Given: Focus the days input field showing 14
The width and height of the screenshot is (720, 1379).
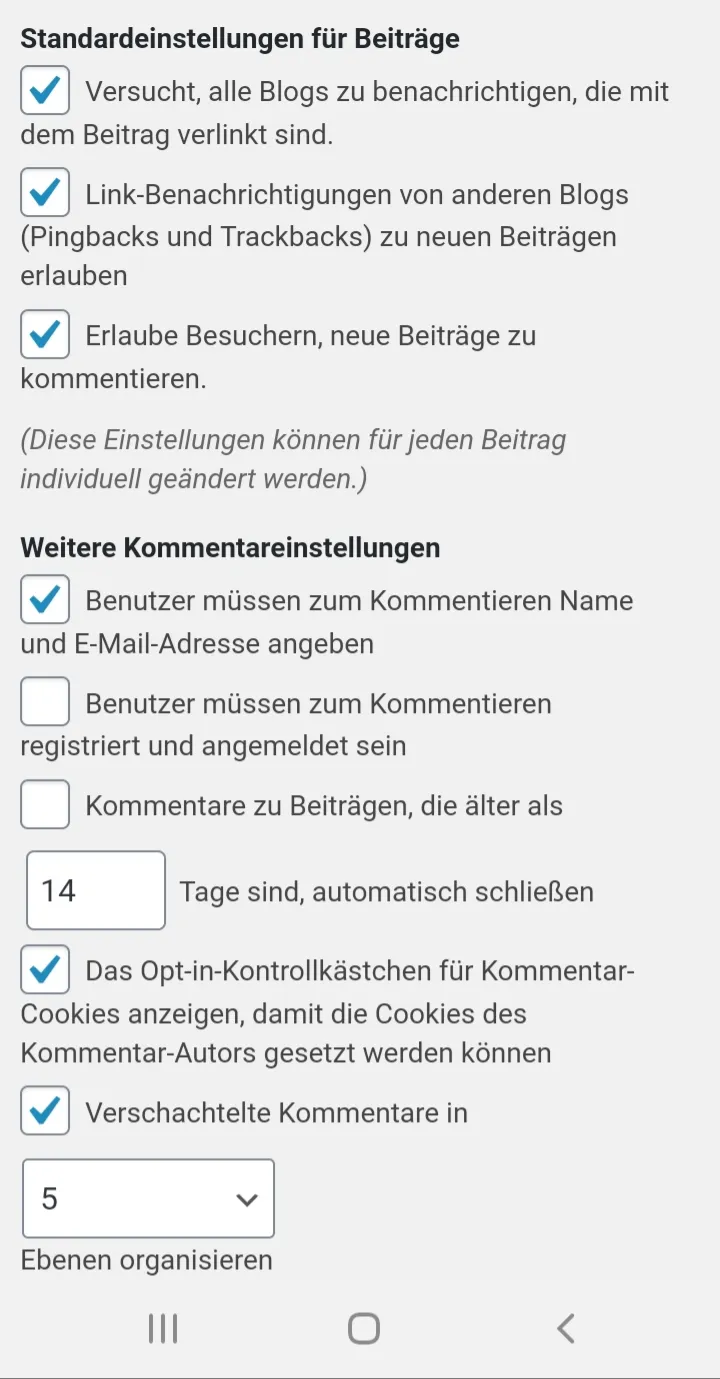Looking at the screenshot, I should (x=96, y=890).
